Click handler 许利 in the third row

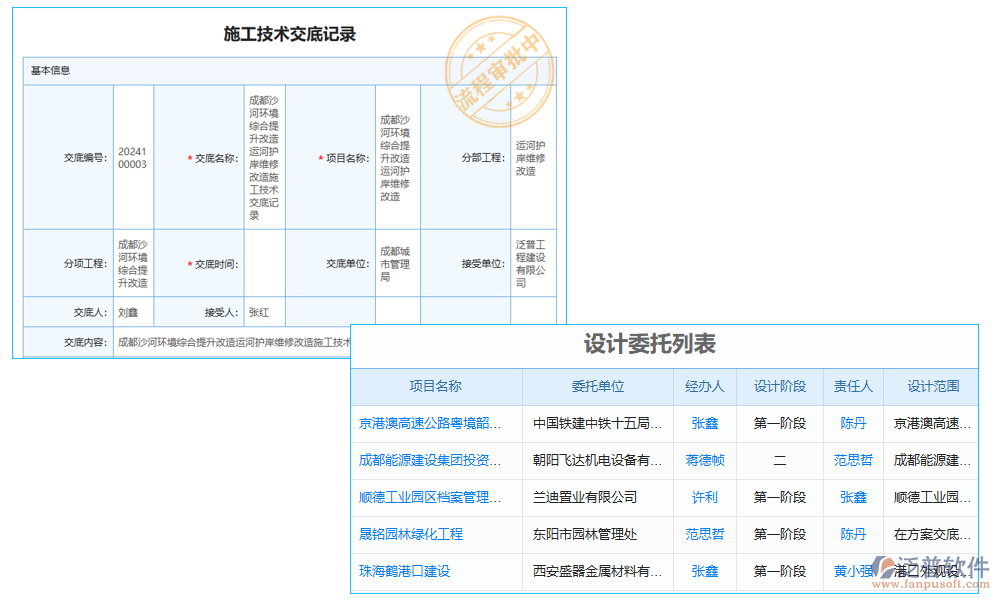704,498
